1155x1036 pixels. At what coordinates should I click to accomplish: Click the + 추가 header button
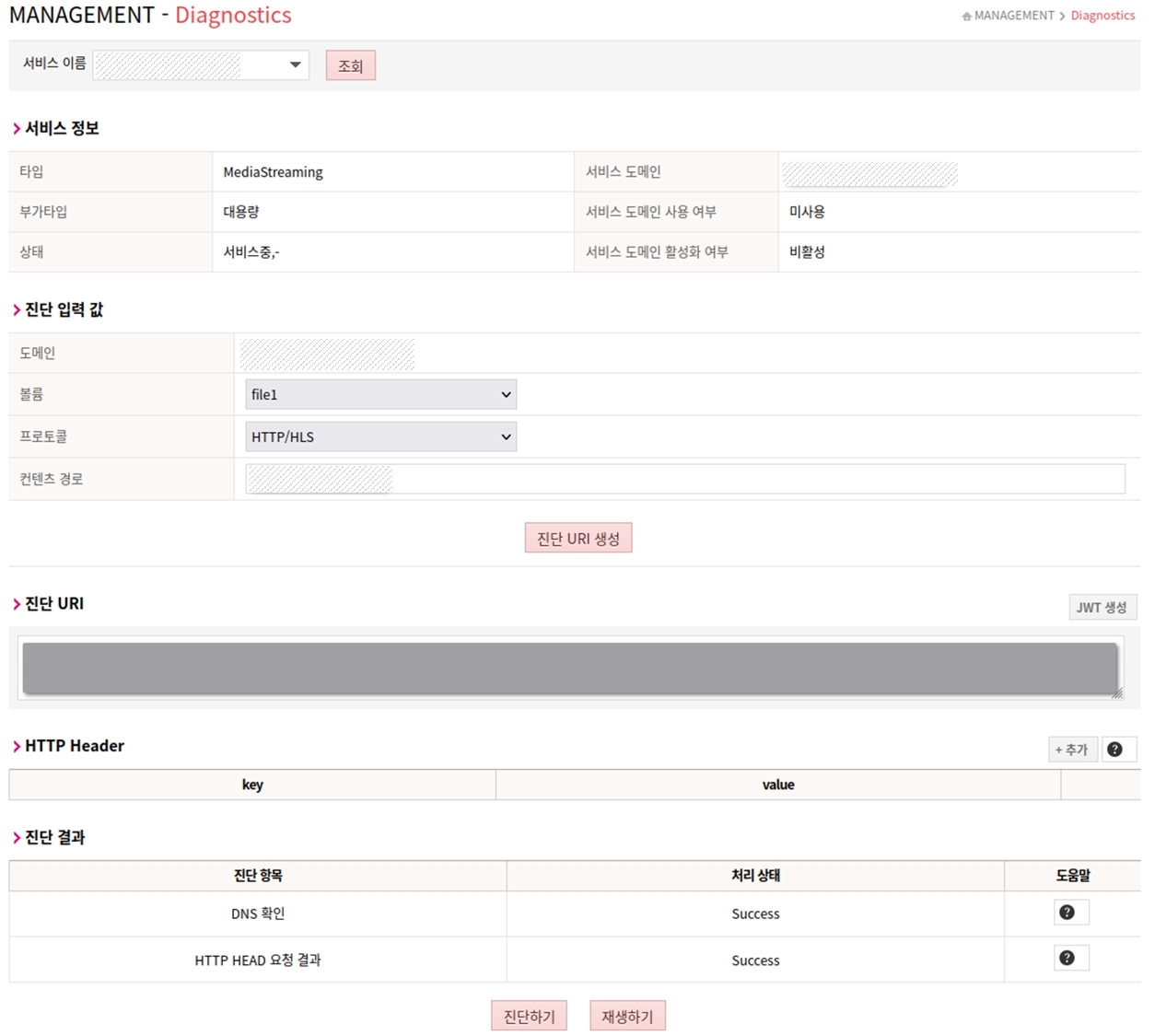[x=1071, y=750]
